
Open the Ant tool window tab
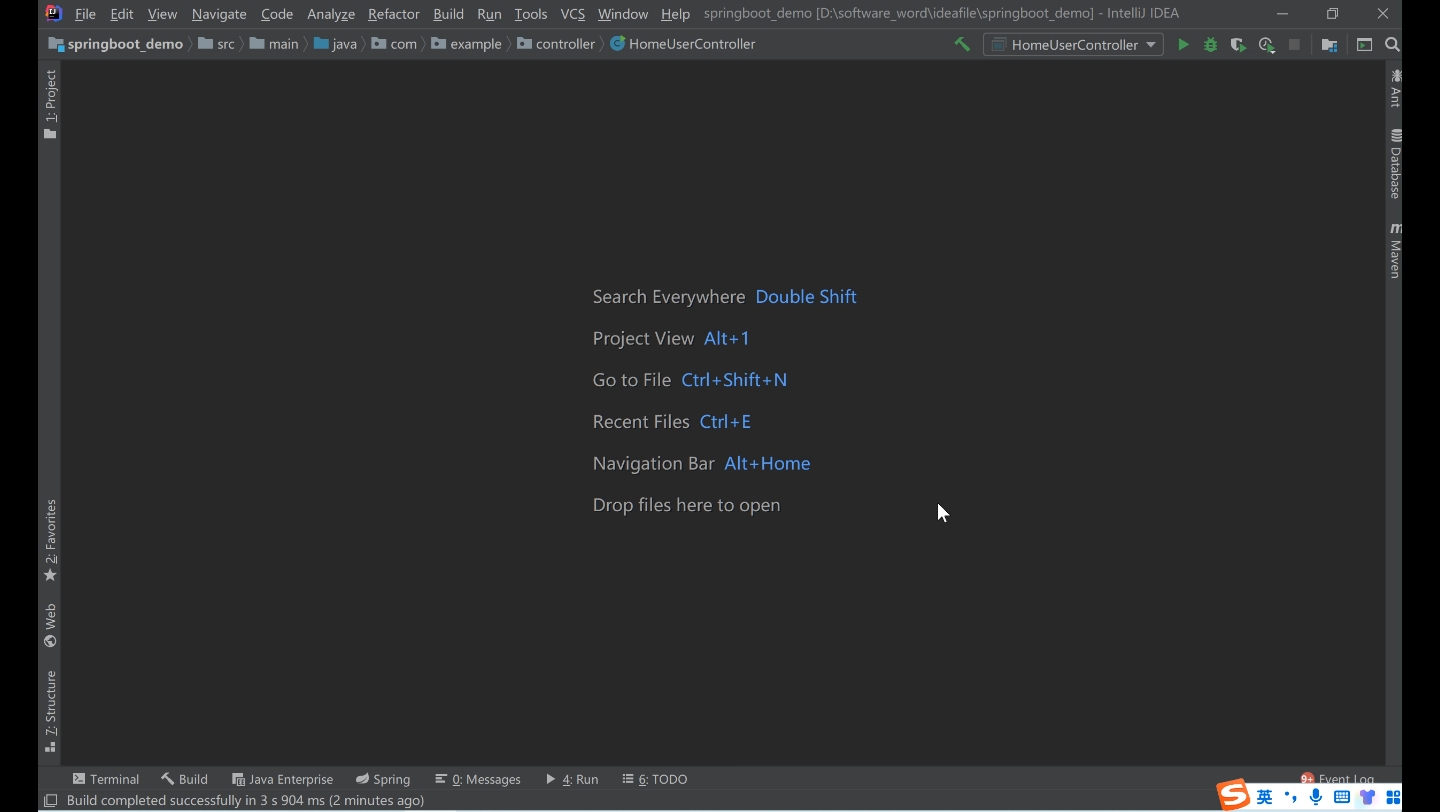click(1395, 88)
